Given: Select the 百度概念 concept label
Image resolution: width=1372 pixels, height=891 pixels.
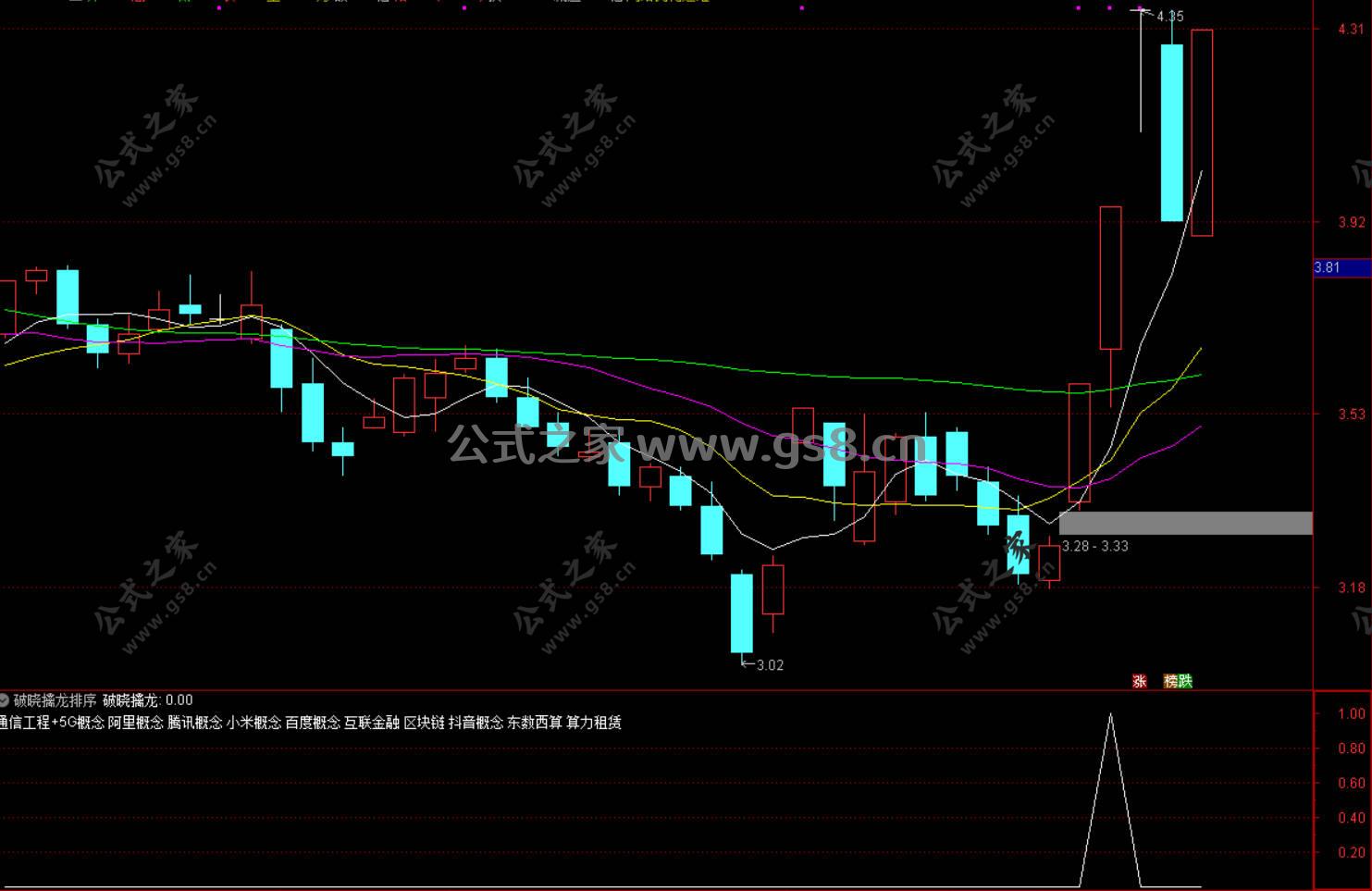Looking at the screenshot, I should (314, 723).
